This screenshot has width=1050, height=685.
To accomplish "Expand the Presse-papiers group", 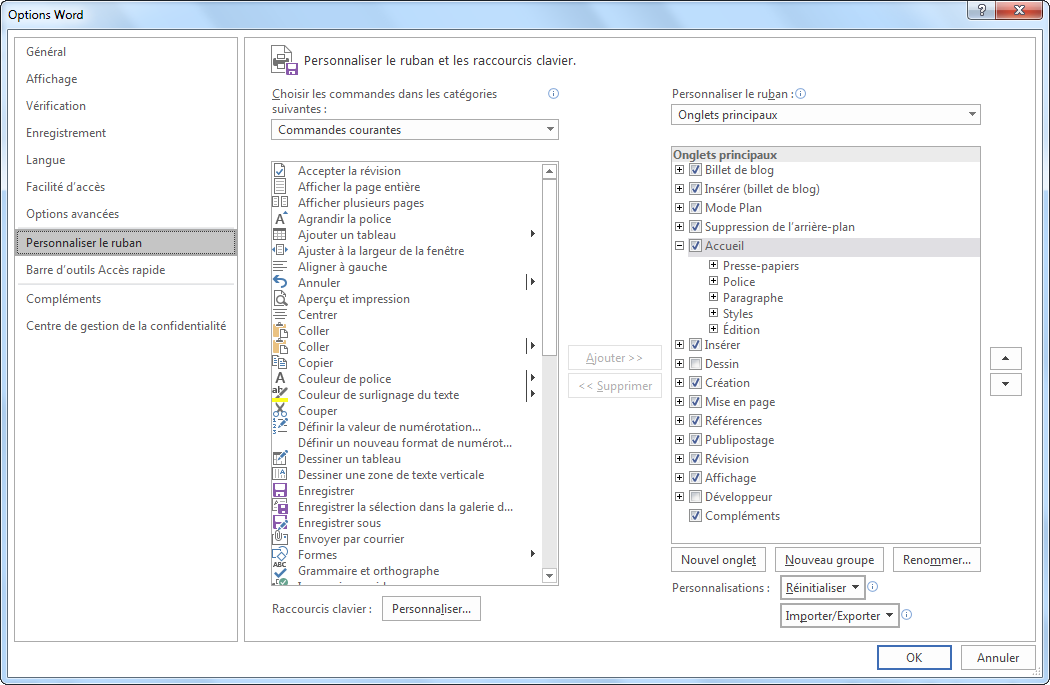I will click(713, 265).
